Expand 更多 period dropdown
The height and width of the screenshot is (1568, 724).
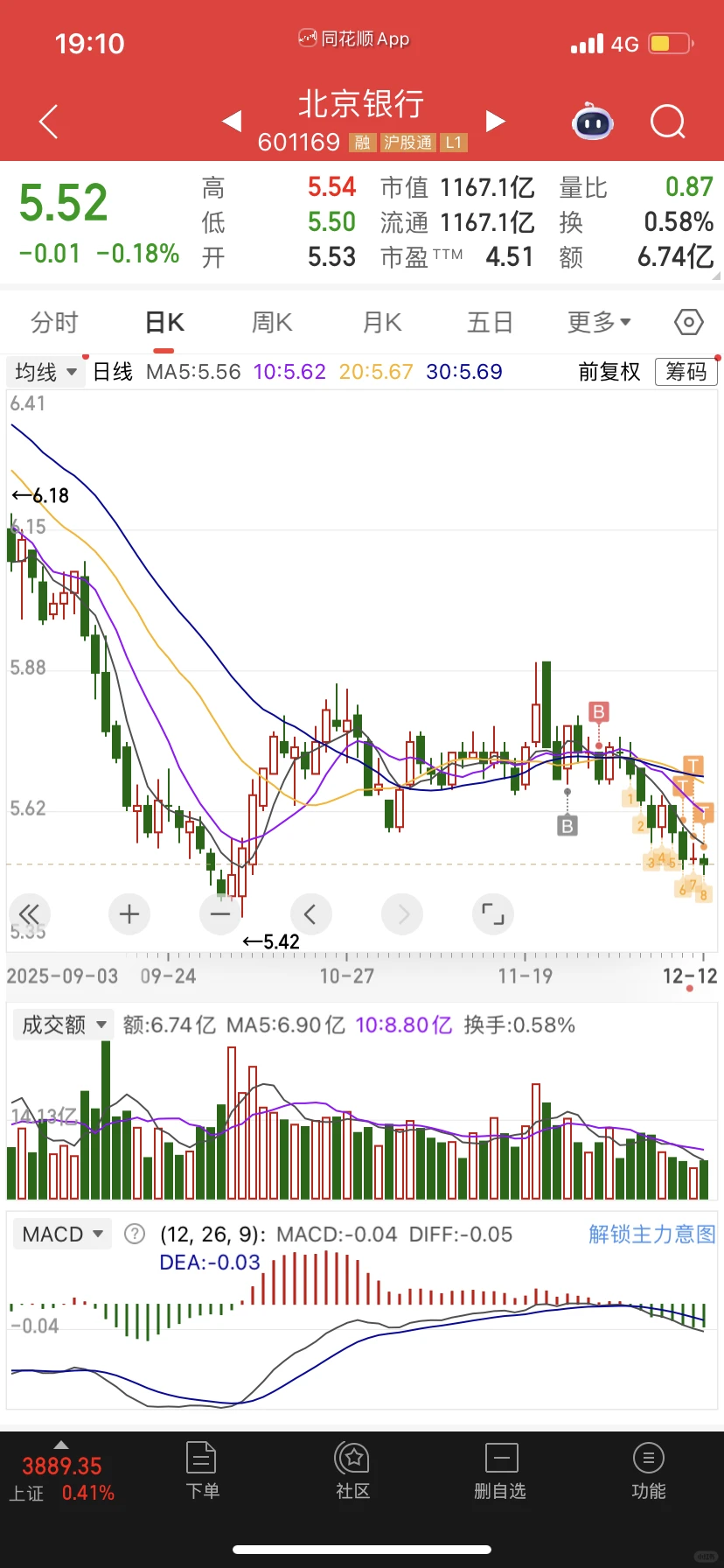[599, 322]
